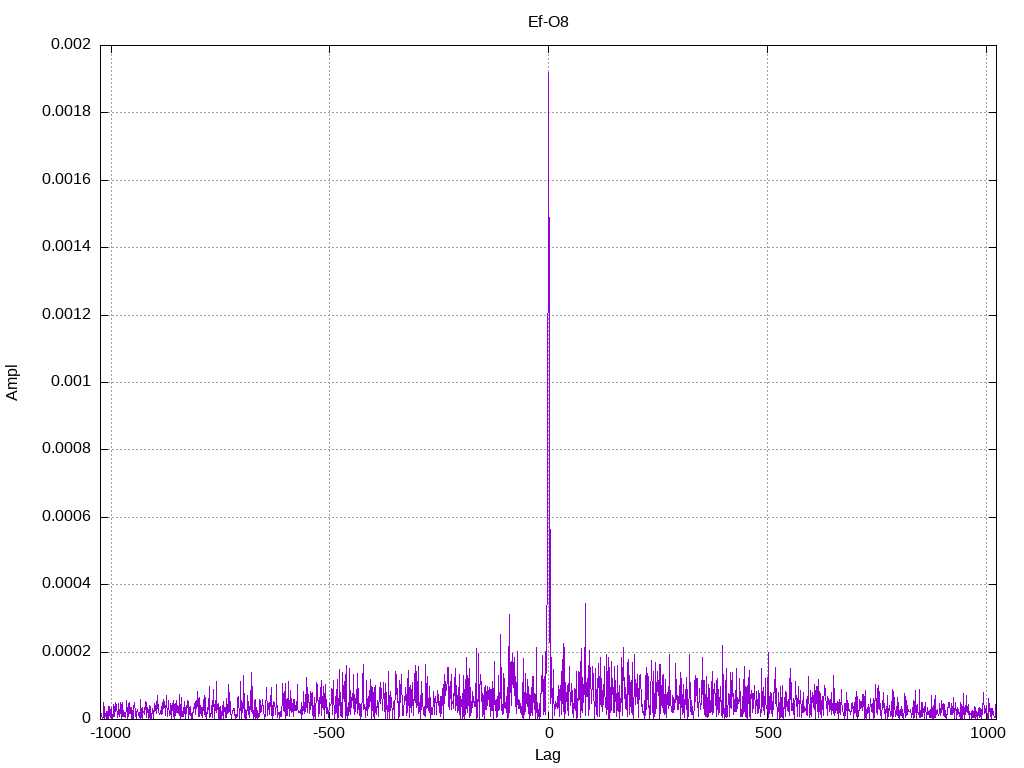Select the 0.0018 y-axis tick label
The width and height of the screenshot is (1024, 768).
(x=66, y=112)
